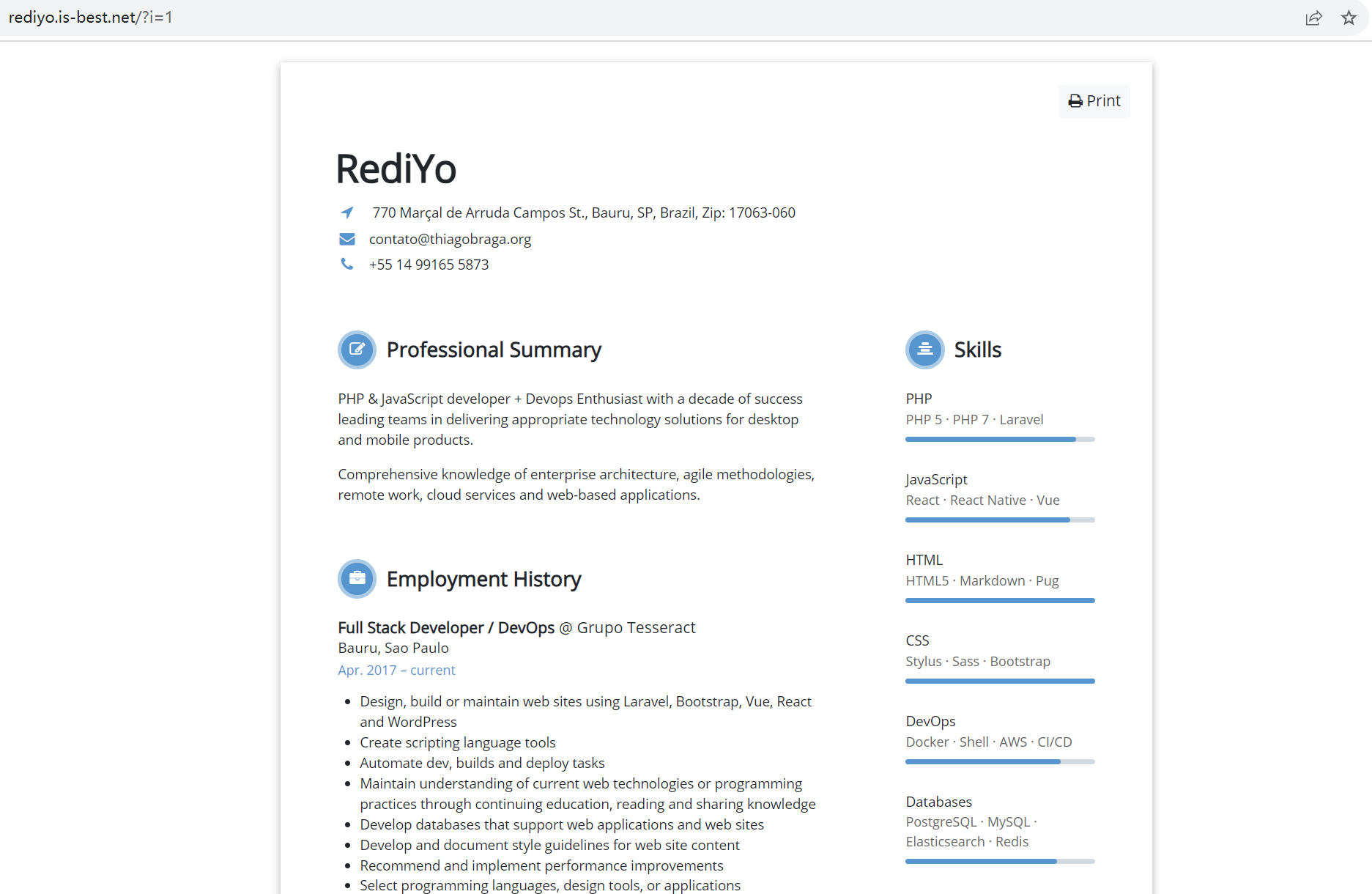The height and width of the screenshot is (894, 1372).
Task: Bookmark the page using the star icon
Action: [x=1349, y=18]
